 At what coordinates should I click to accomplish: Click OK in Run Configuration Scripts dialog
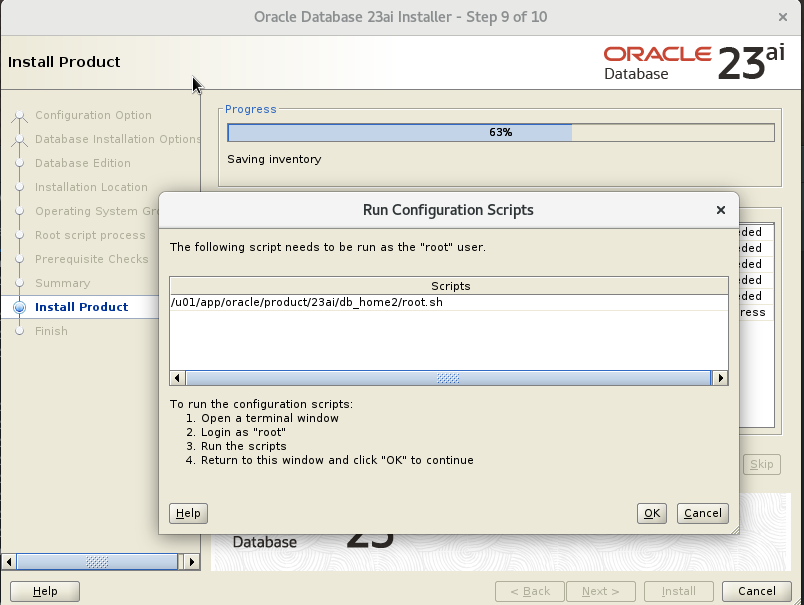(x=652, y=513)
